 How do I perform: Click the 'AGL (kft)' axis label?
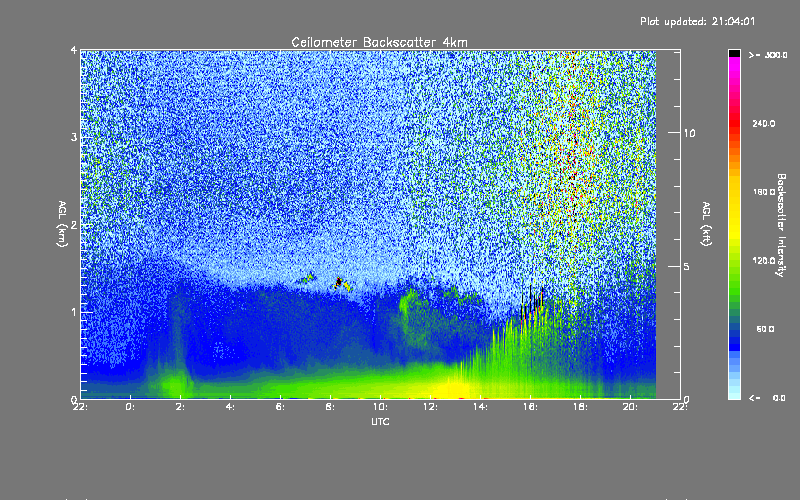click(x=707, y=224)
